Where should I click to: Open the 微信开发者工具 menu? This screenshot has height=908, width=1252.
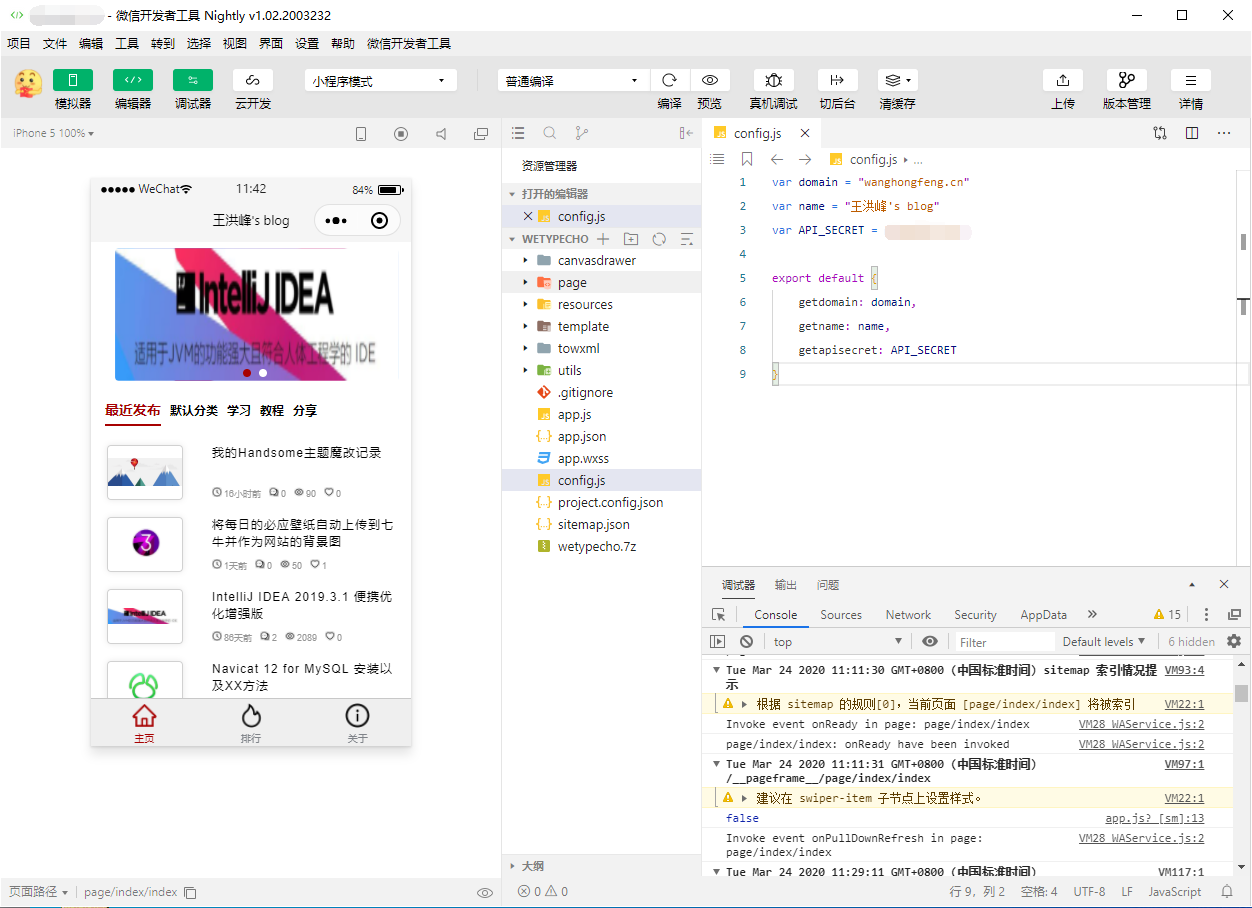(x=409, y=44)
